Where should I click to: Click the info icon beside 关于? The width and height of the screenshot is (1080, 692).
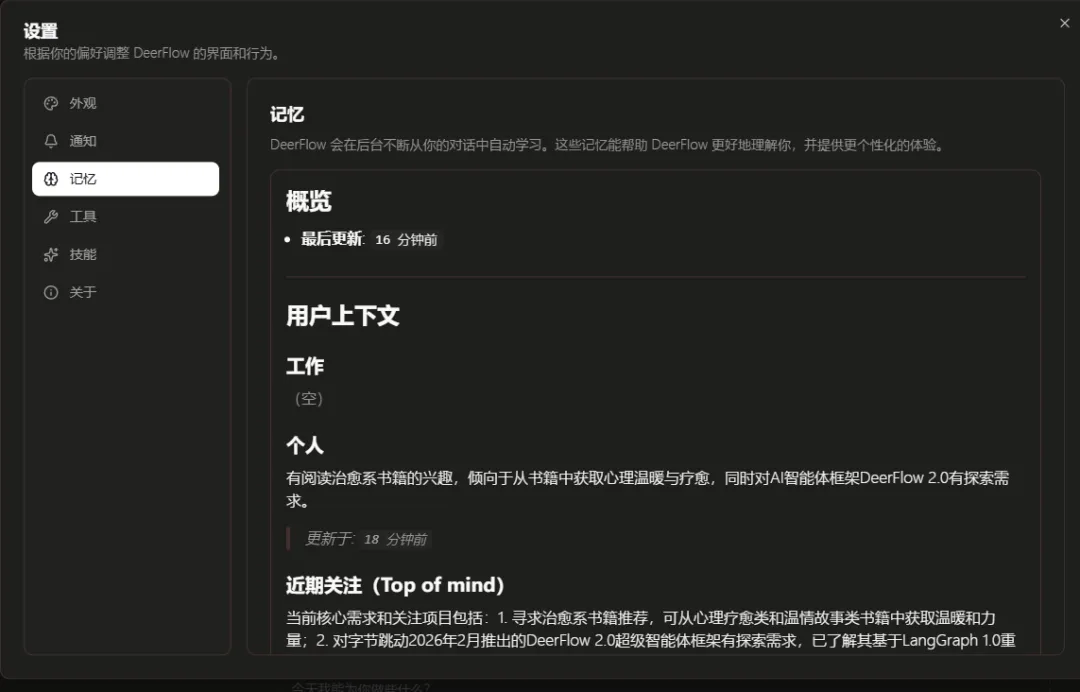pos(51,293)
